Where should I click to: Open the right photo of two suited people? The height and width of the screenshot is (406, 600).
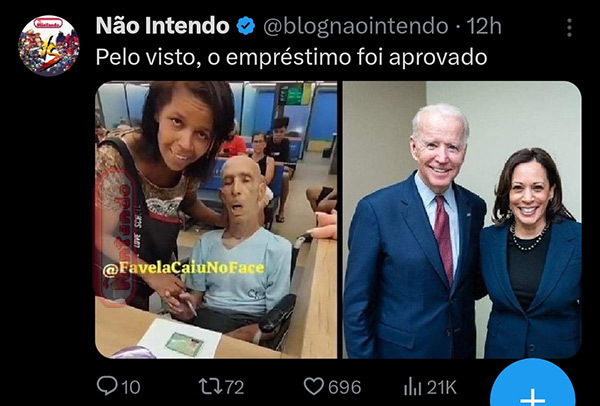tap(462, 220)
